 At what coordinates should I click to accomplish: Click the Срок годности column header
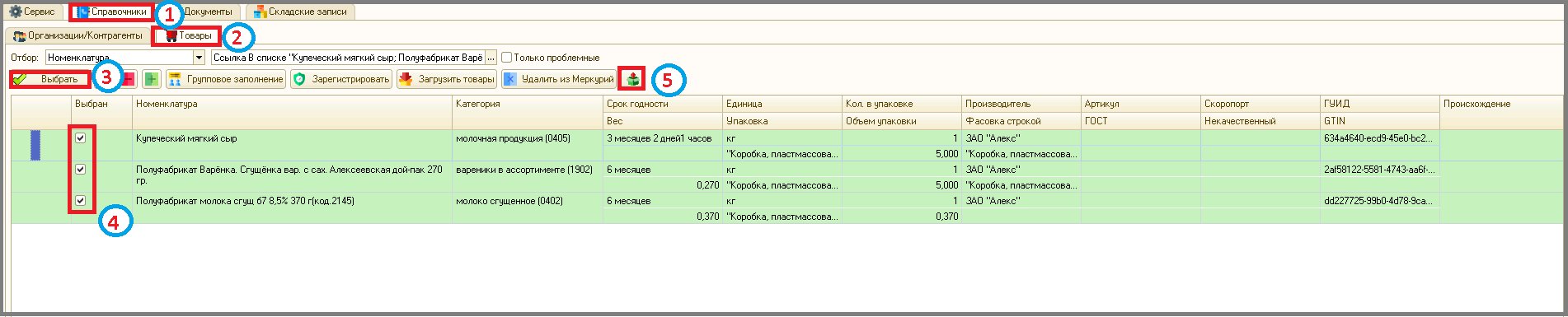click(663, 104)
